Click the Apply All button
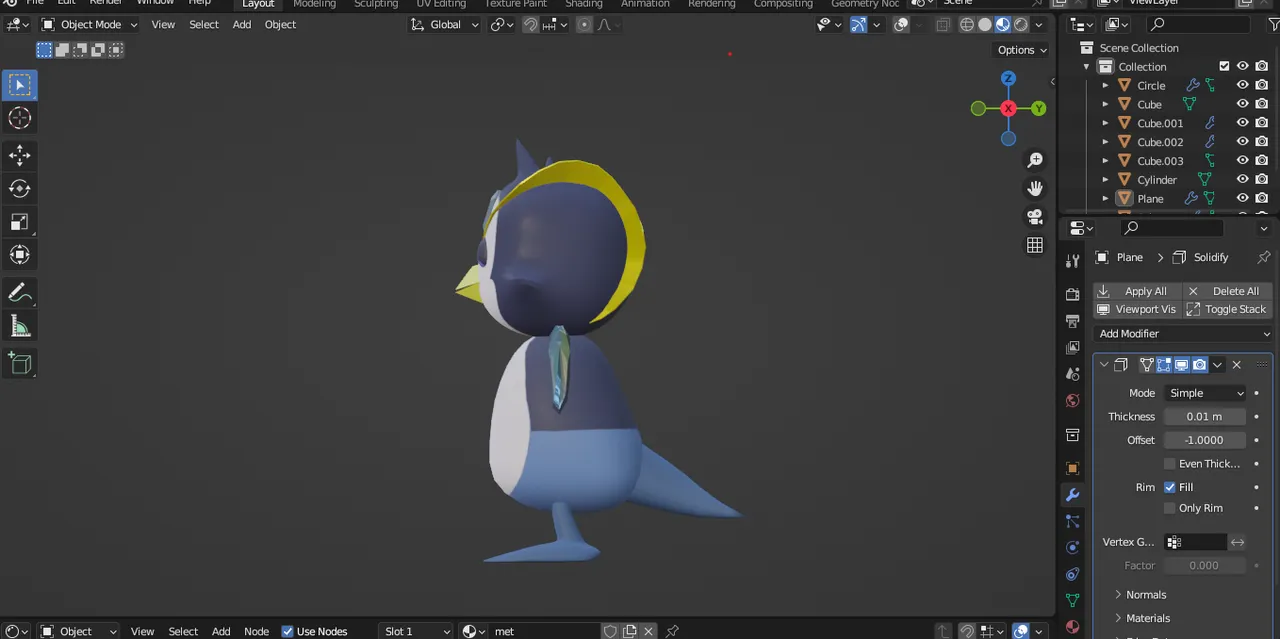1280x639 pixels. [x=1138, y=291]
